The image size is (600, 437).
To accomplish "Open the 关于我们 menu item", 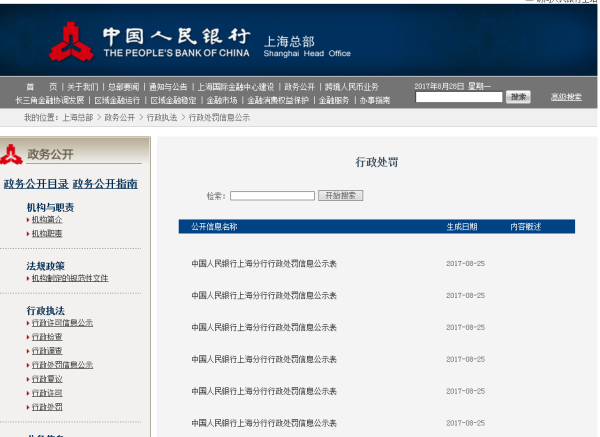I will pyautogui.click(x=83, y=87).
